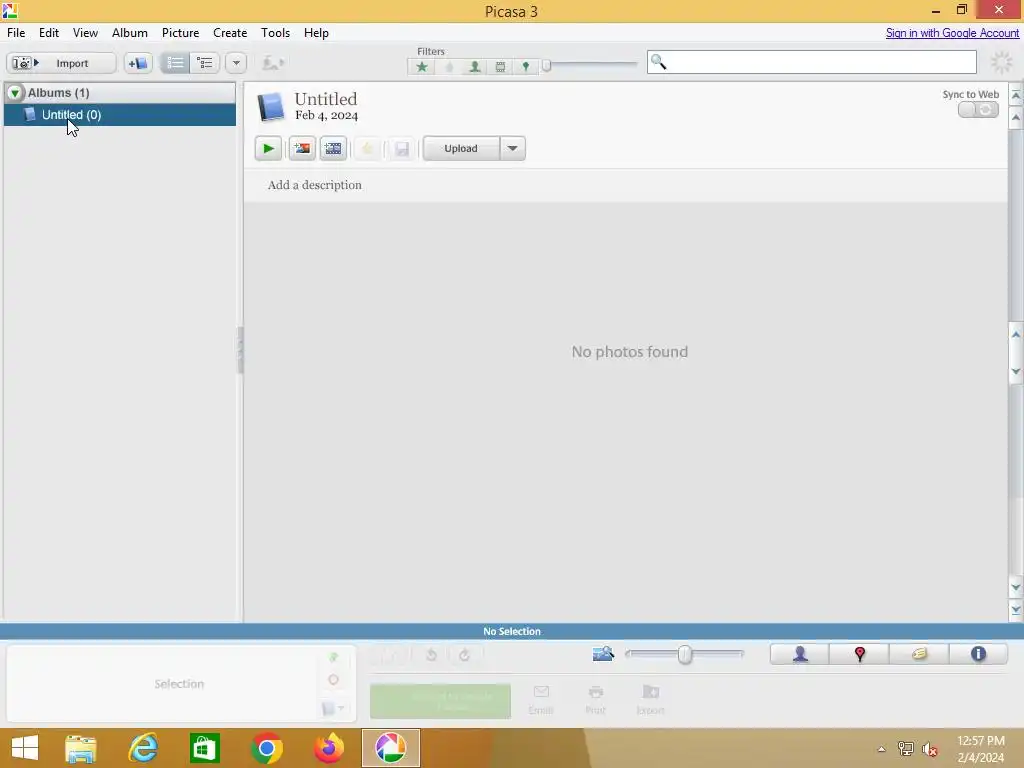Click the dimmed upload-to-web toolbar icon
This screenshot has width=1024, height=768.
pyautogui.click(x=273, y=63)
